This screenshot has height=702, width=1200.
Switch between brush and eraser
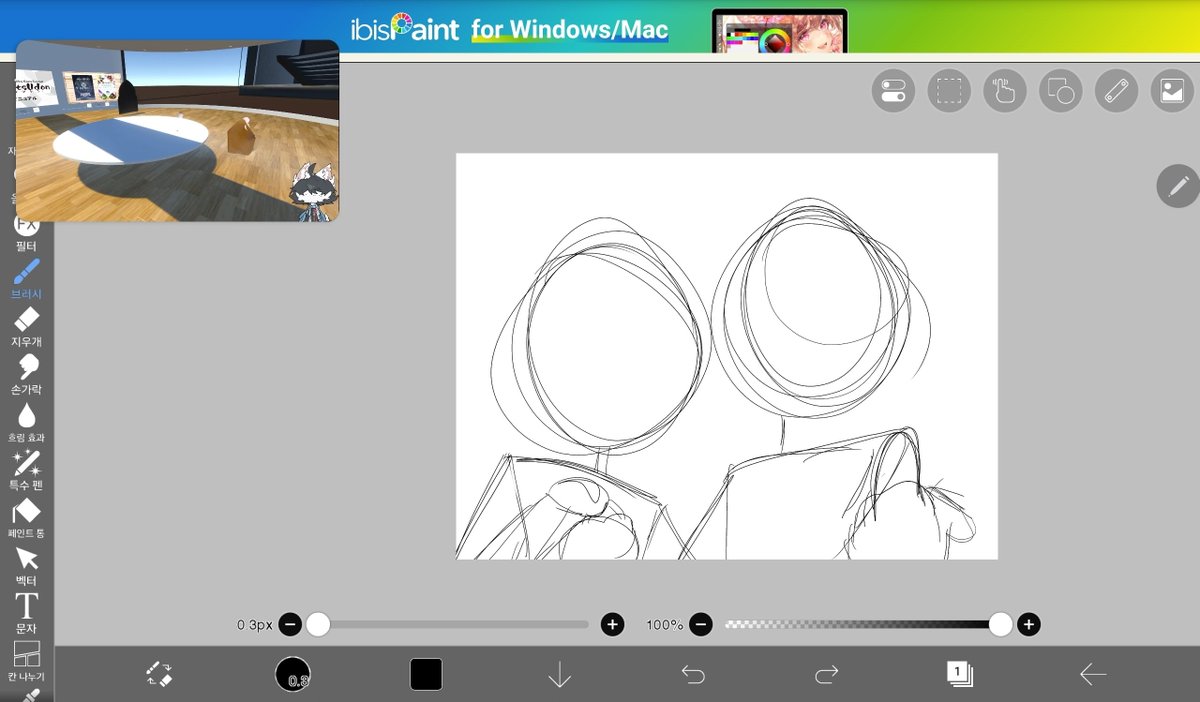pos(159,674)
